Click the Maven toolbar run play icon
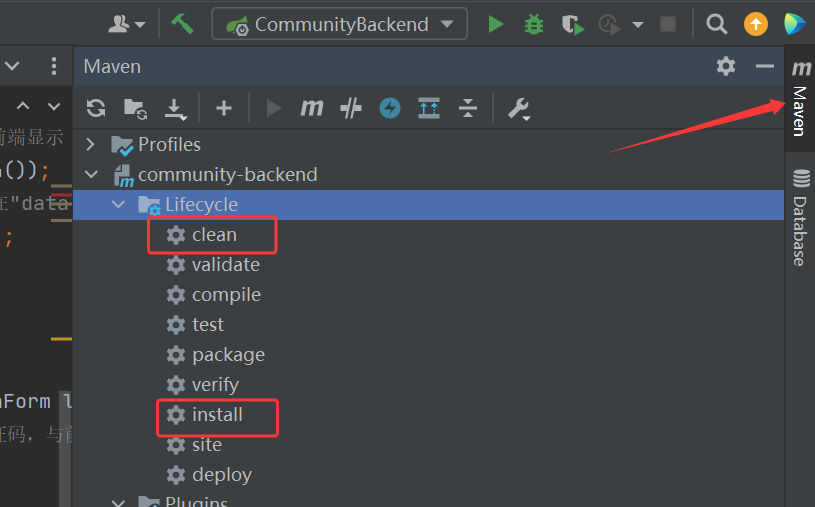Image resolution: width=815 pixels, height=507 pixels. 273,108
